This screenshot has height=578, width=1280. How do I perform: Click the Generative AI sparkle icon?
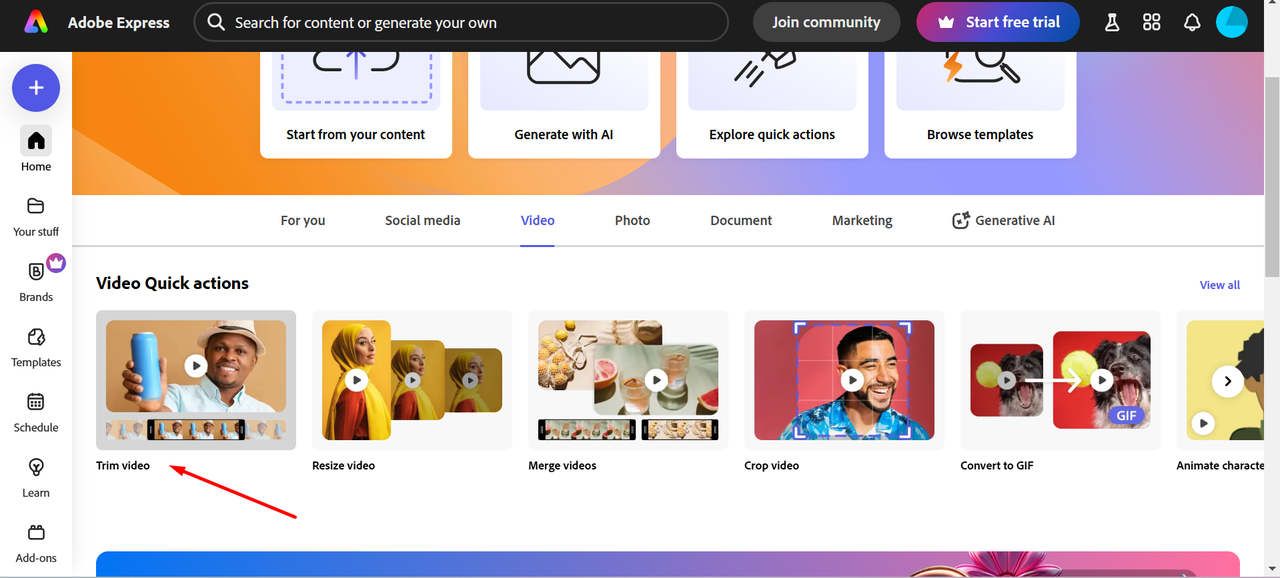point(961,220)
